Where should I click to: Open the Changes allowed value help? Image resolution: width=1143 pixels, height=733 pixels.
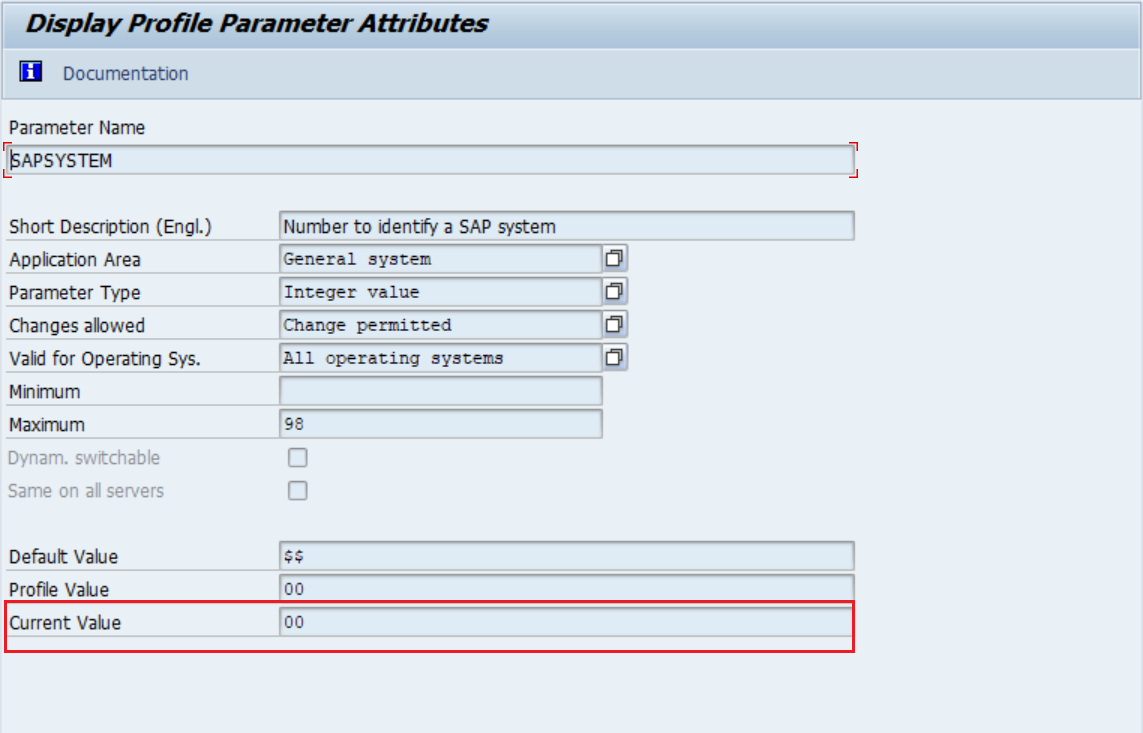617,324
